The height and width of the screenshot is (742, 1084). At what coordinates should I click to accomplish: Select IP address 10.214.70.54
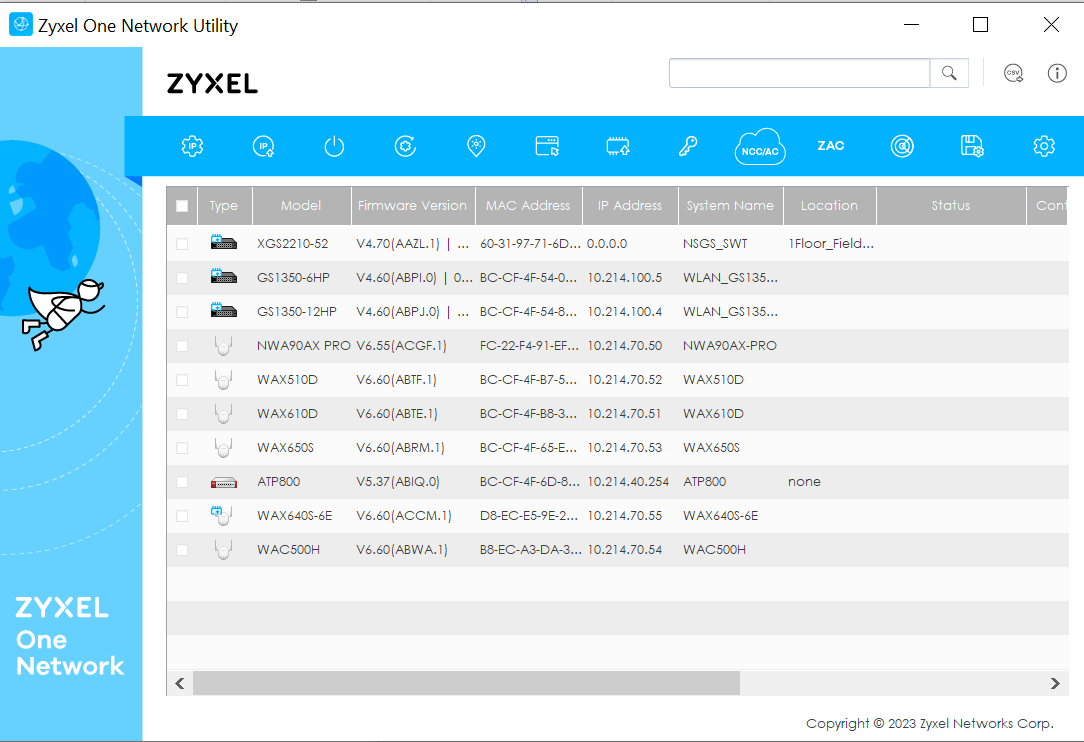coord(624,550)
